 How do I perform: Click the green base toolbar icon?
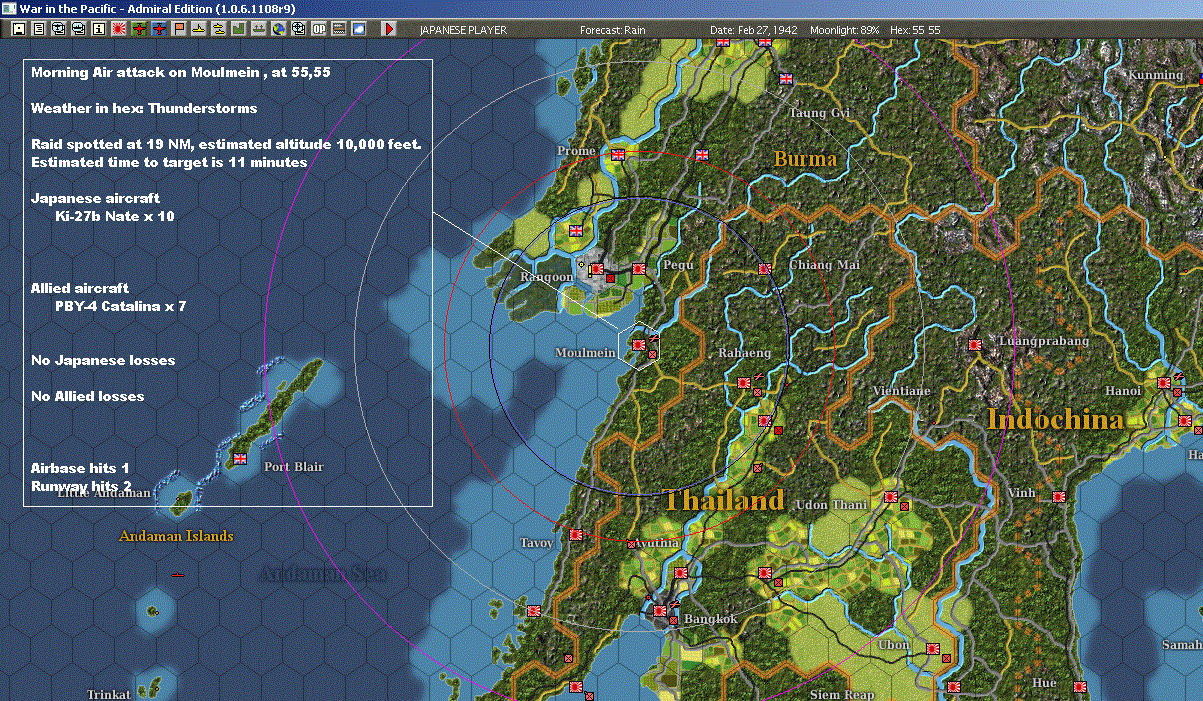pos(238,29)
